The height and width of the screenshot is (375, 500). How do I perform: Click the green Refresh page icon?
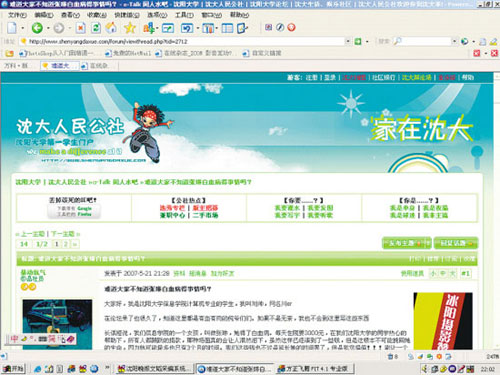(x=96, y=28)
